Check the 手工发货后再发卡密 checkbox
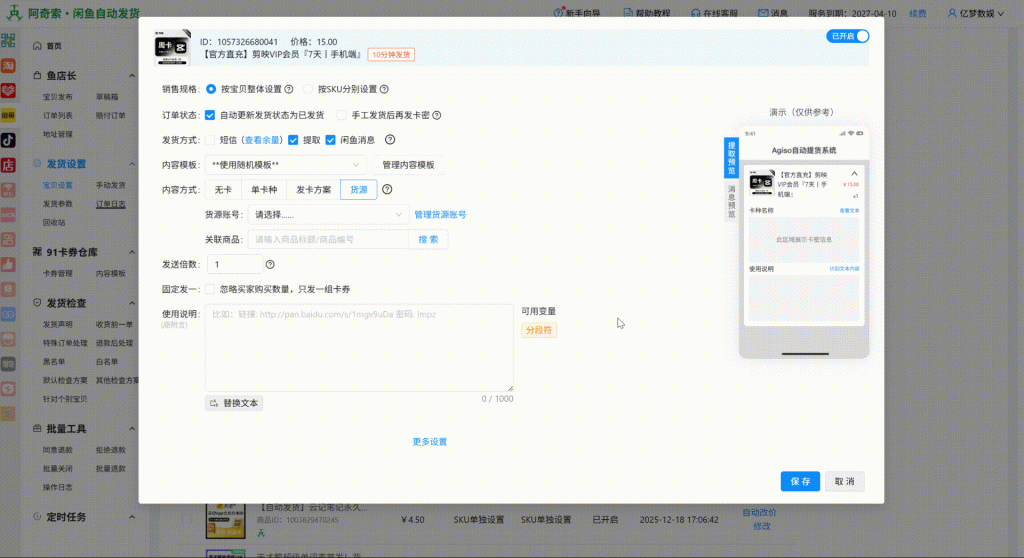Screen dimensions: 1024x558 click(342, 115)
